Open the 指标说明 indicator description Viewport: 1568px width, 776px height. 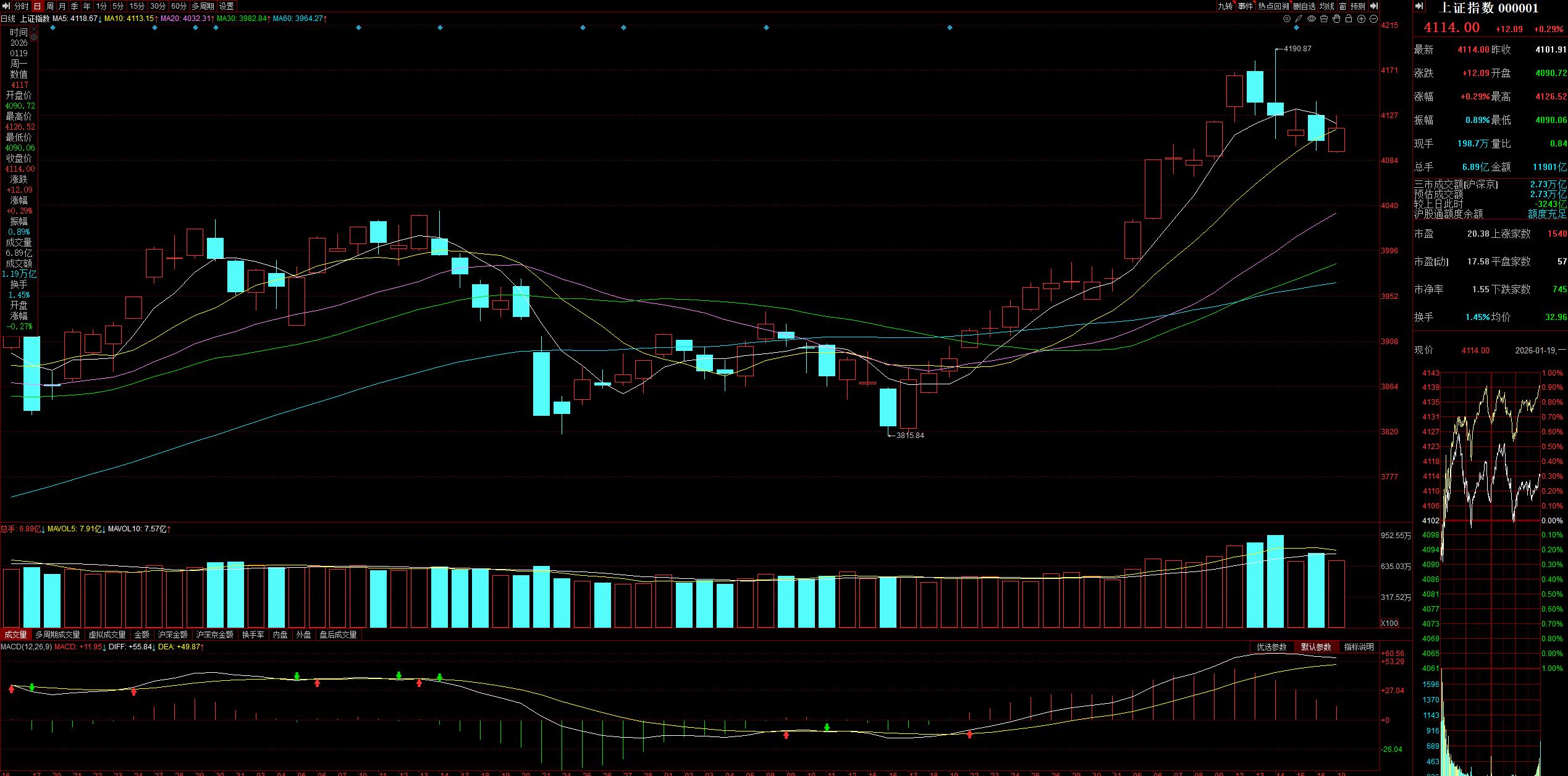1359,647
